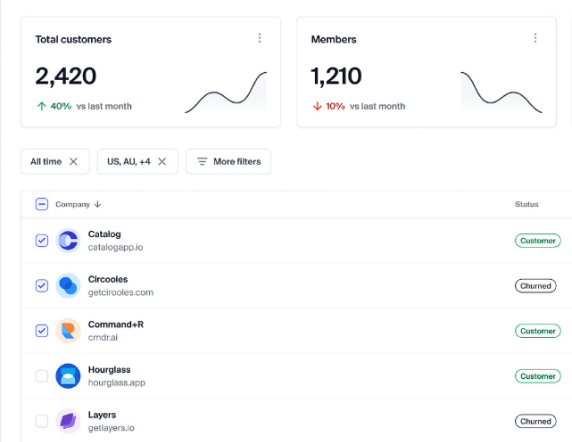Viewport: 572px width, 442px height.
Task: Click the Catalog company logo
Action: 68,240
